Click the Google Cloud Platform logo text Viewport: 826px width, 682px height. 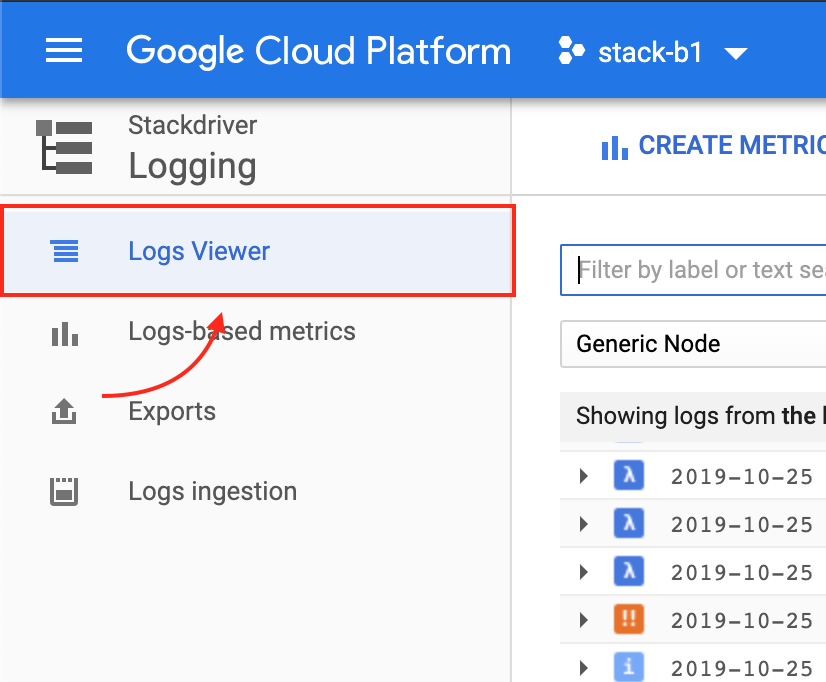[x=319, y=51]
